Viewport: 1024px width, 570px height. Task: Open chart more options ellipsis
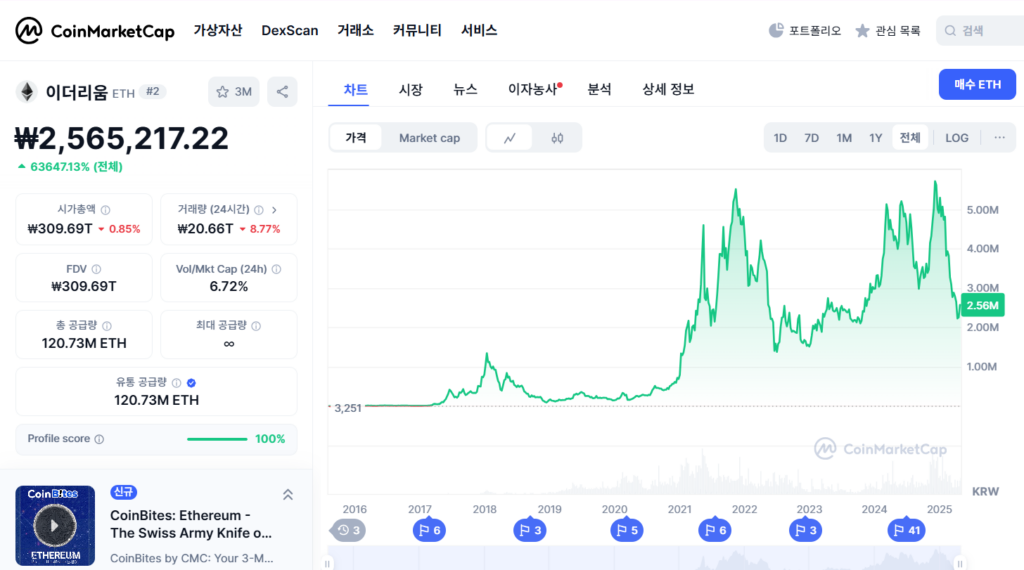click(x=999, y=138)
